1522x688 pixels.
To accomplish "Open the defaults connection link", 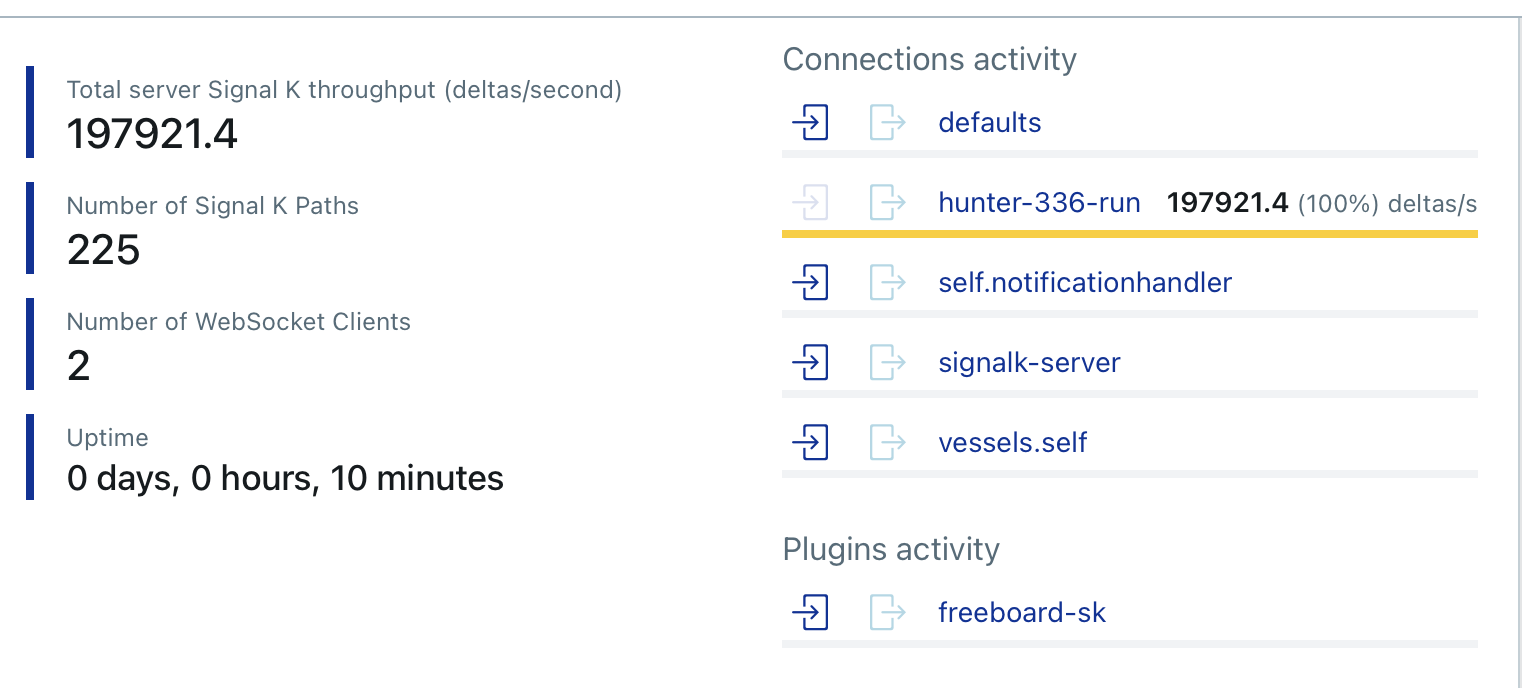I will [x=990, y=123].
